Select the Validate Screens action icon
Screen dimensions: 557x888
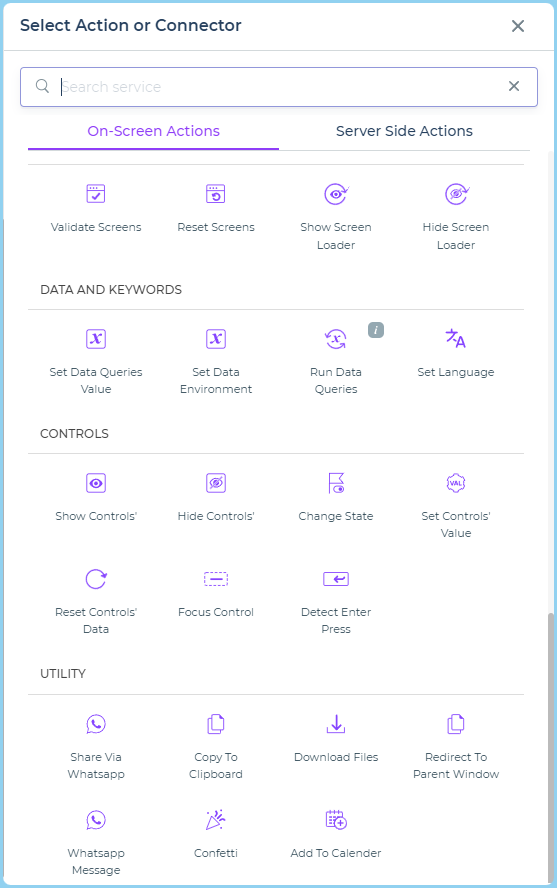96,194
